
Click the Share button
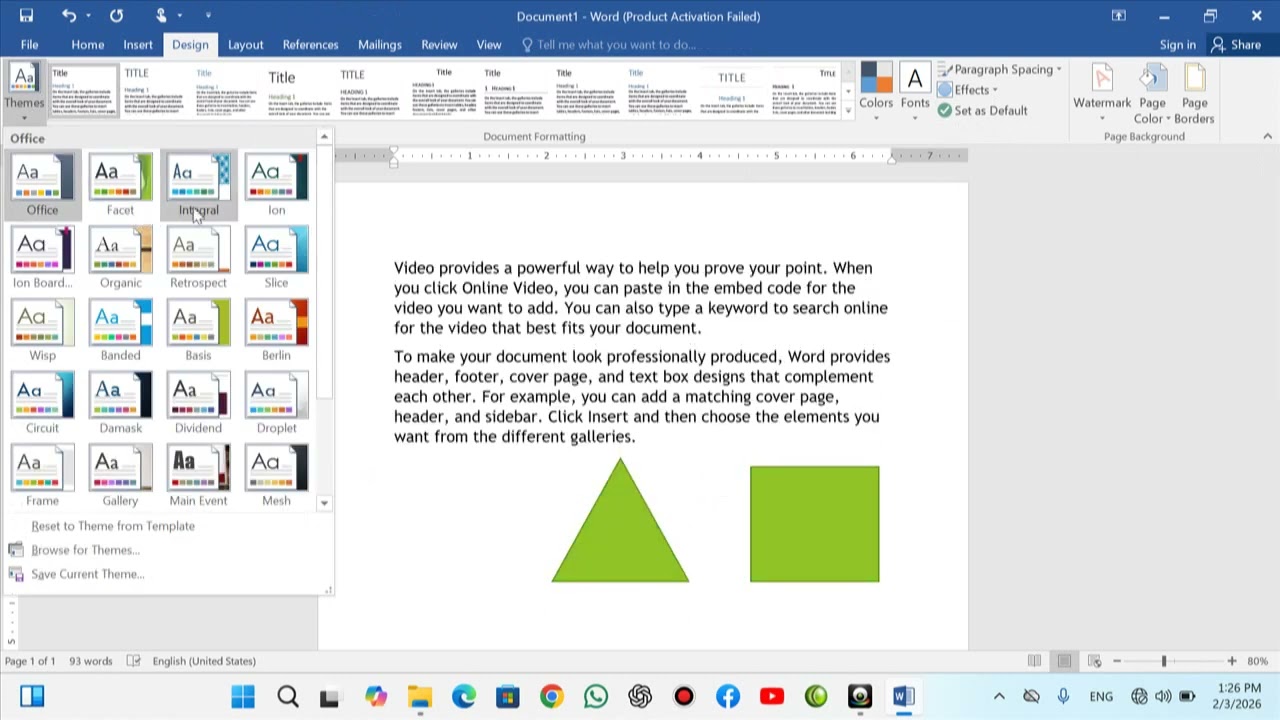(x=1236, y=44)
